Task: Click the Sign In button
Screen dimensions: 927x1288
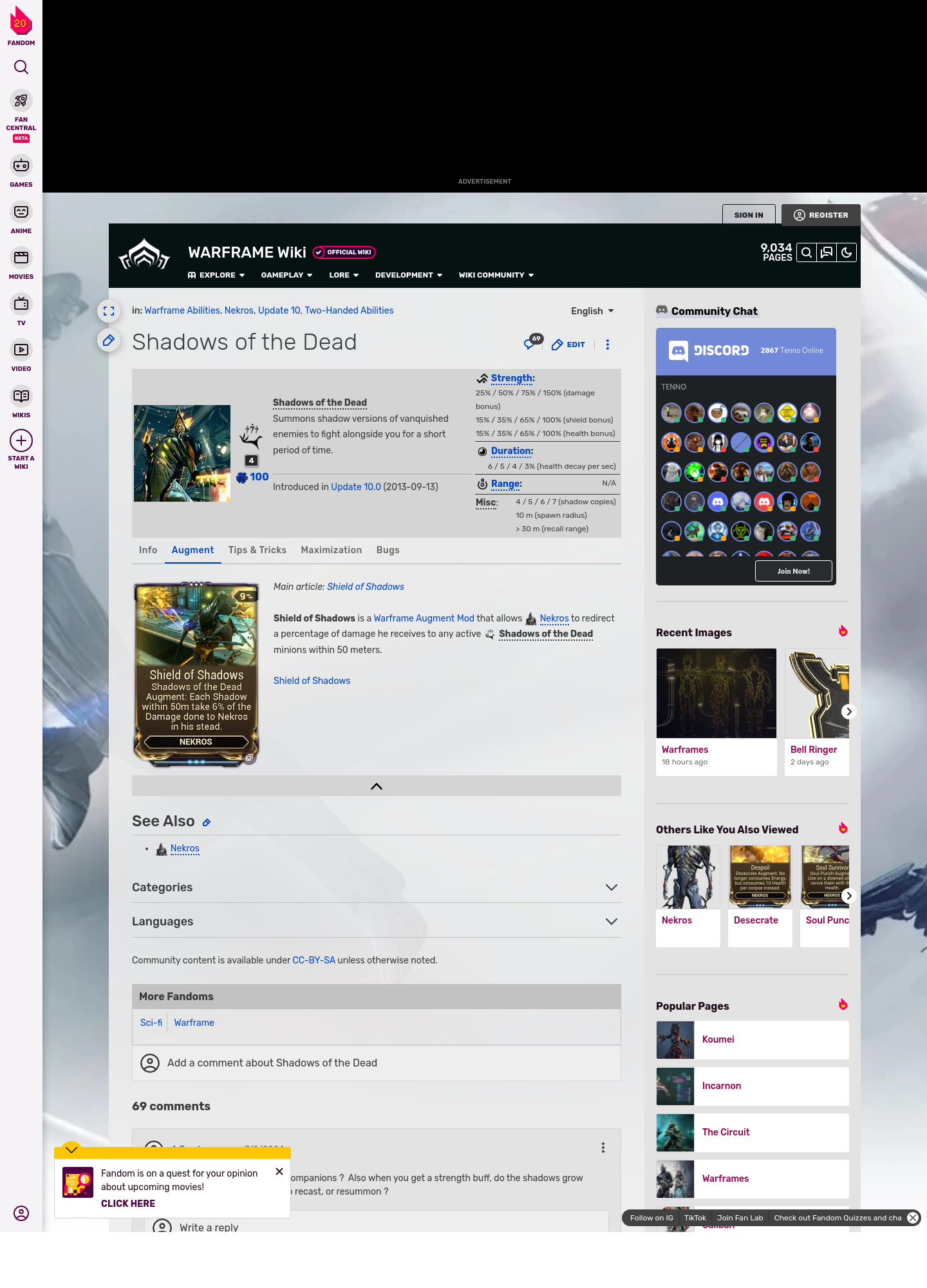Action: click(x=749, y=215)
